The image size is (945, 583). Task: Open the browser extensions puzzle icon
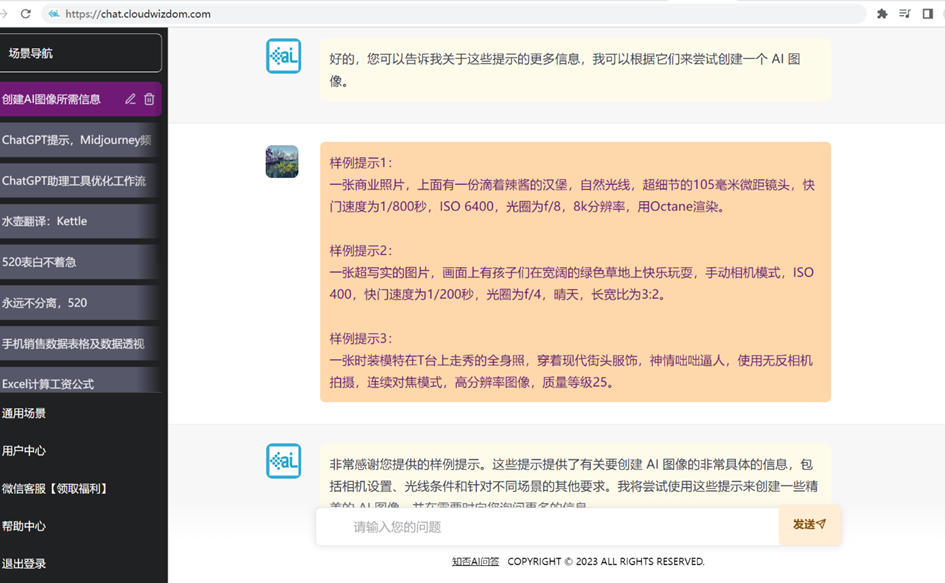[x=882, y=13]
